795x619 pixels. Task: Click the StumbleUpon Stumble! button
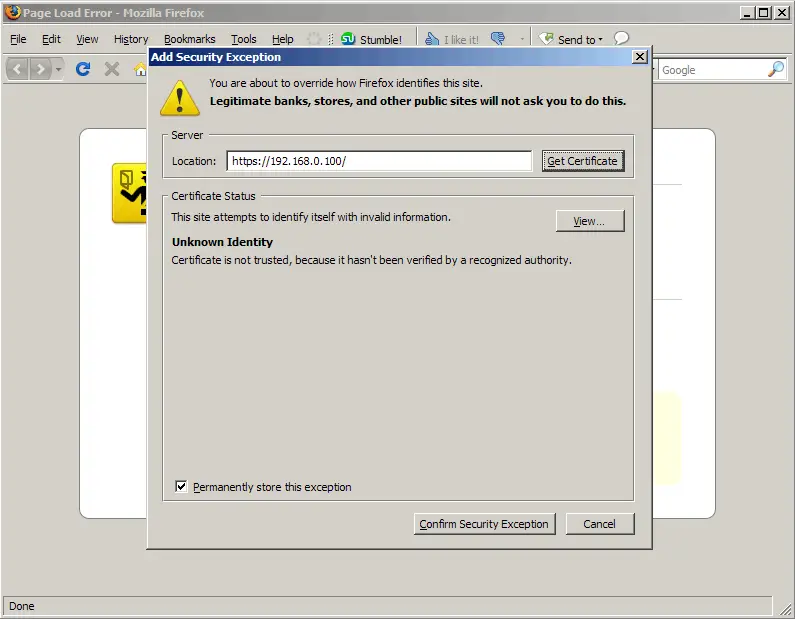click(x=371, y=39)
